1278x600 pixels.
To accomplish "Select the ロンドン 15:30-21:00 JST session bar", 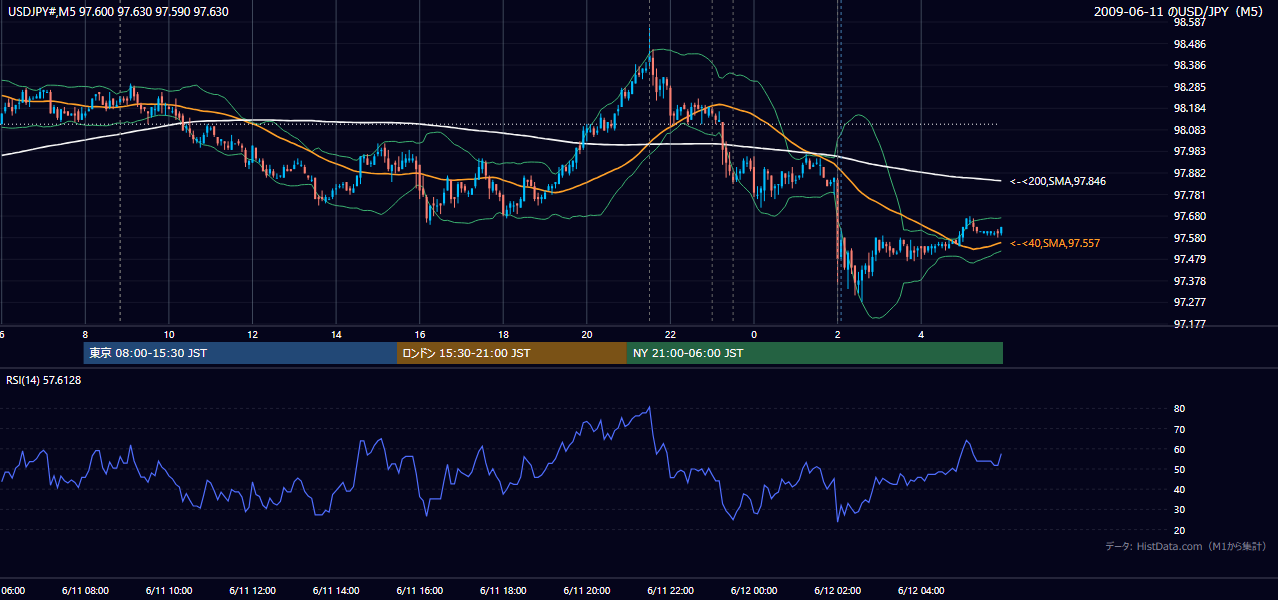I will click(512, 353).
